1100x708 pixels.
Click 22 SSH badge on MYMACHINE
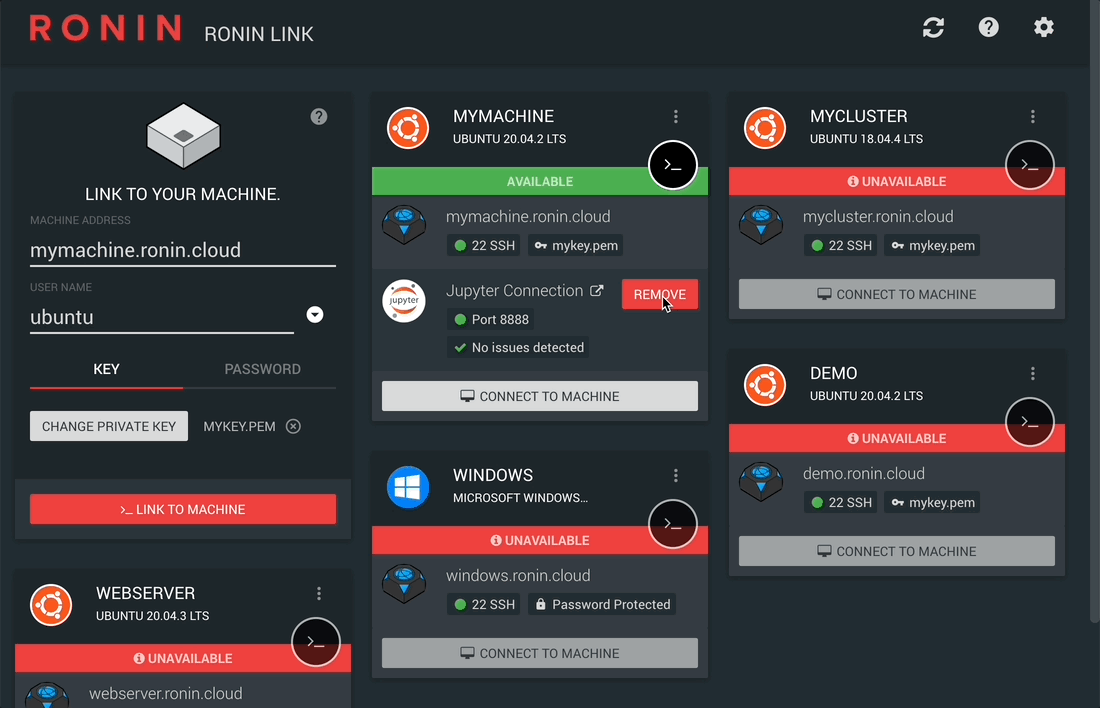(484, 246)
